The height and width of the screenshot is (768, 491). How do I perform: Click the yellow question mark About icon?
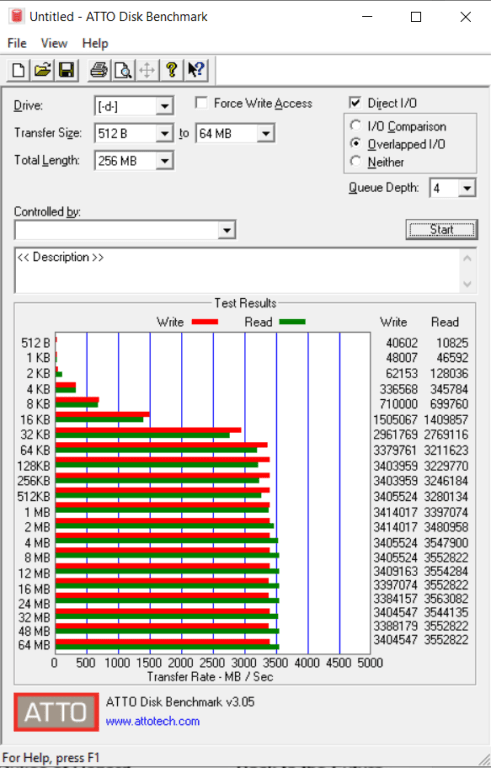click(x=171, y=70)
